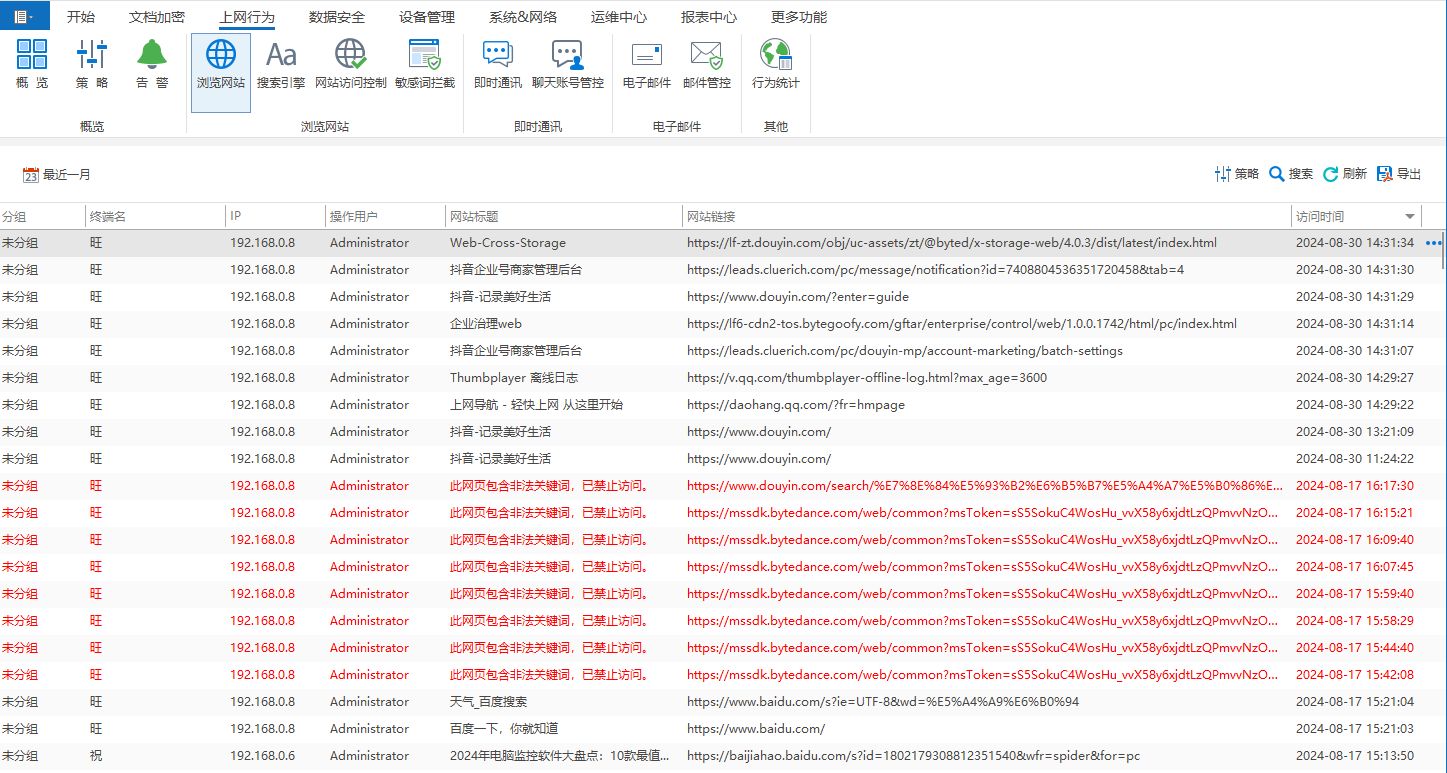Click the 导出 export button
The height and width of the screenshot is (773, 1447).
tap(1399, 174)
